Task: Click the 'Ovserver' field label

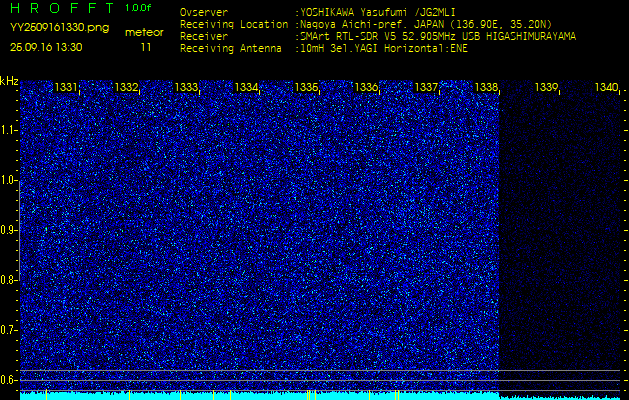Action: coord(204,12)
